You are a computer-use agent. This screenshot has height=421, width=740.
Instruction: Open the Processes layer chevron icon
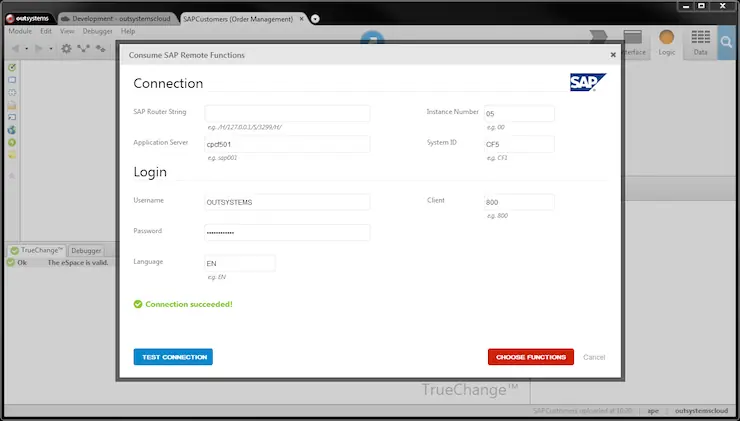click(x=598, y=37)
